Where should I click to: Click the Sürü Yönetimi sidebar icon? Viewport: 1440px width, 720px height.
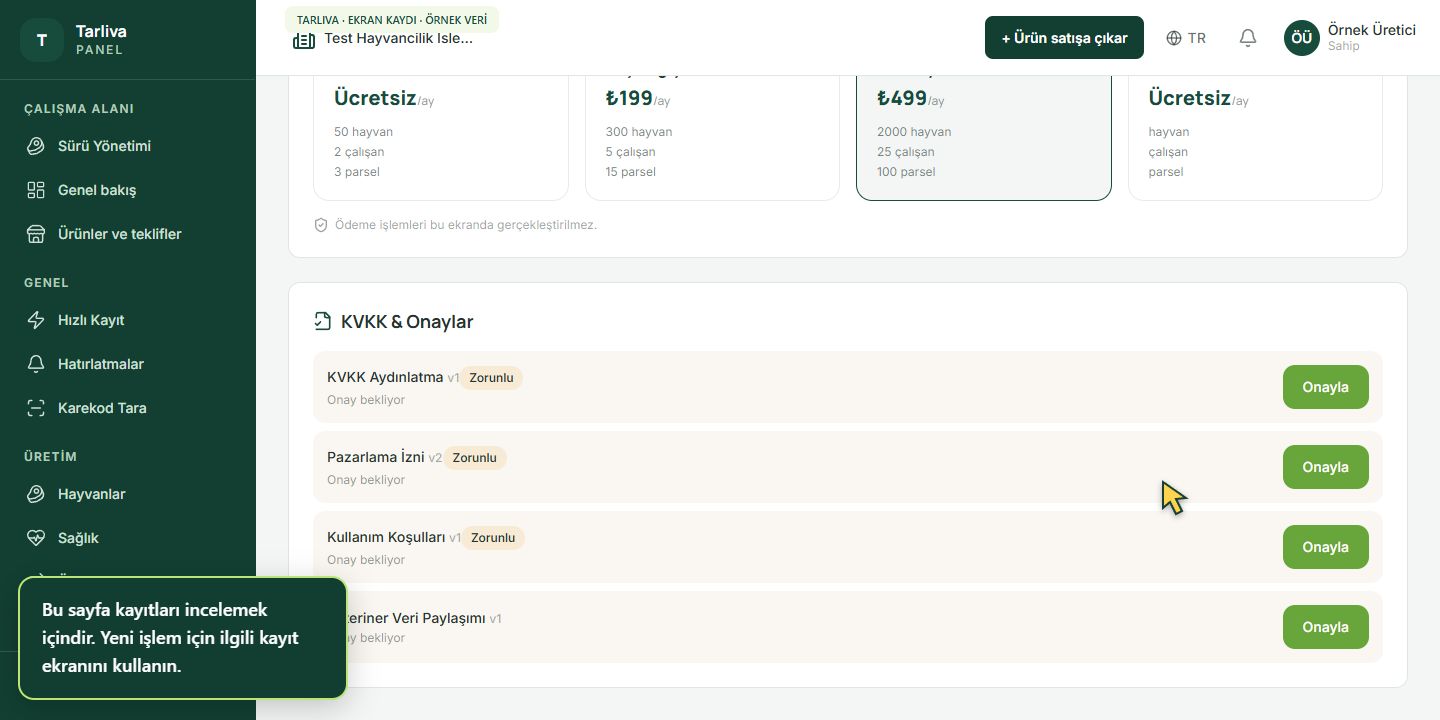(x=36, y=146)
